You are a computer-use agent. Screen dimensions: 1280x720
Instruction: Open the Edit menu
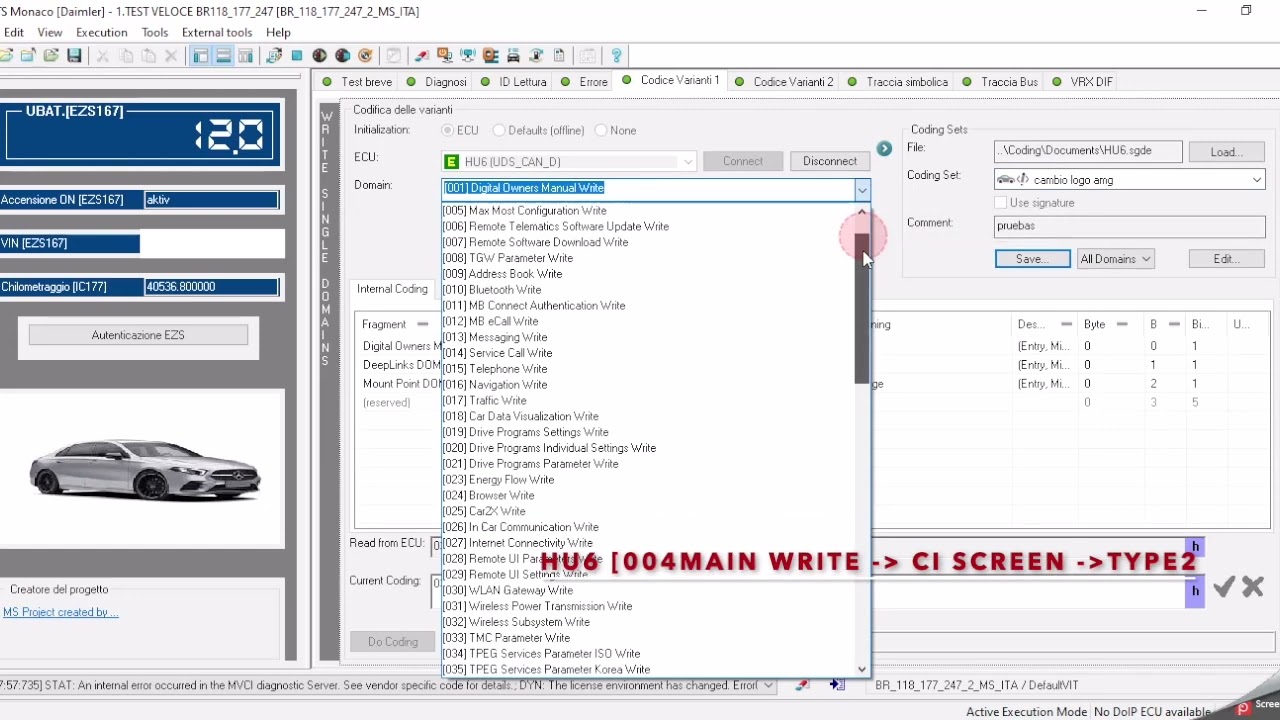tap(14, 32)
